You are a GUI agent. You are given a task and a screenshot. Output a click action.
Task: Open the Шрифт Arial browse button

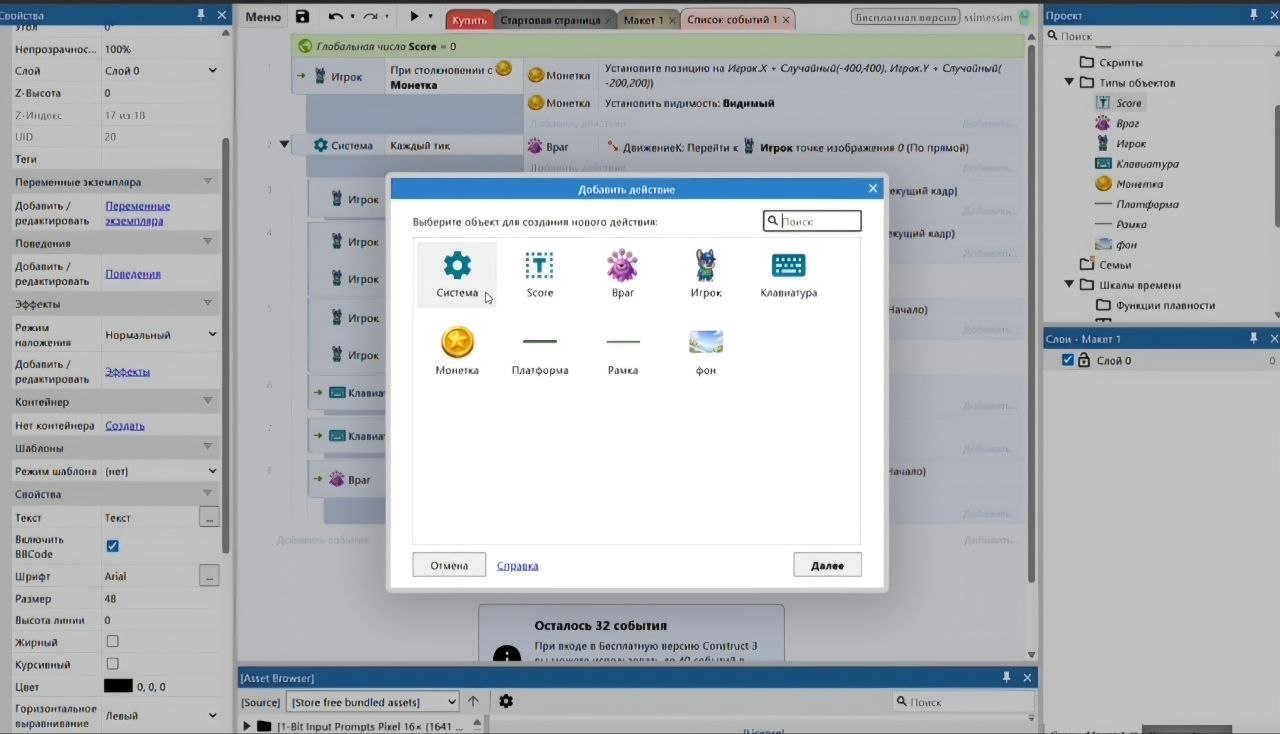pyautogui.click(x=209, y=576)
